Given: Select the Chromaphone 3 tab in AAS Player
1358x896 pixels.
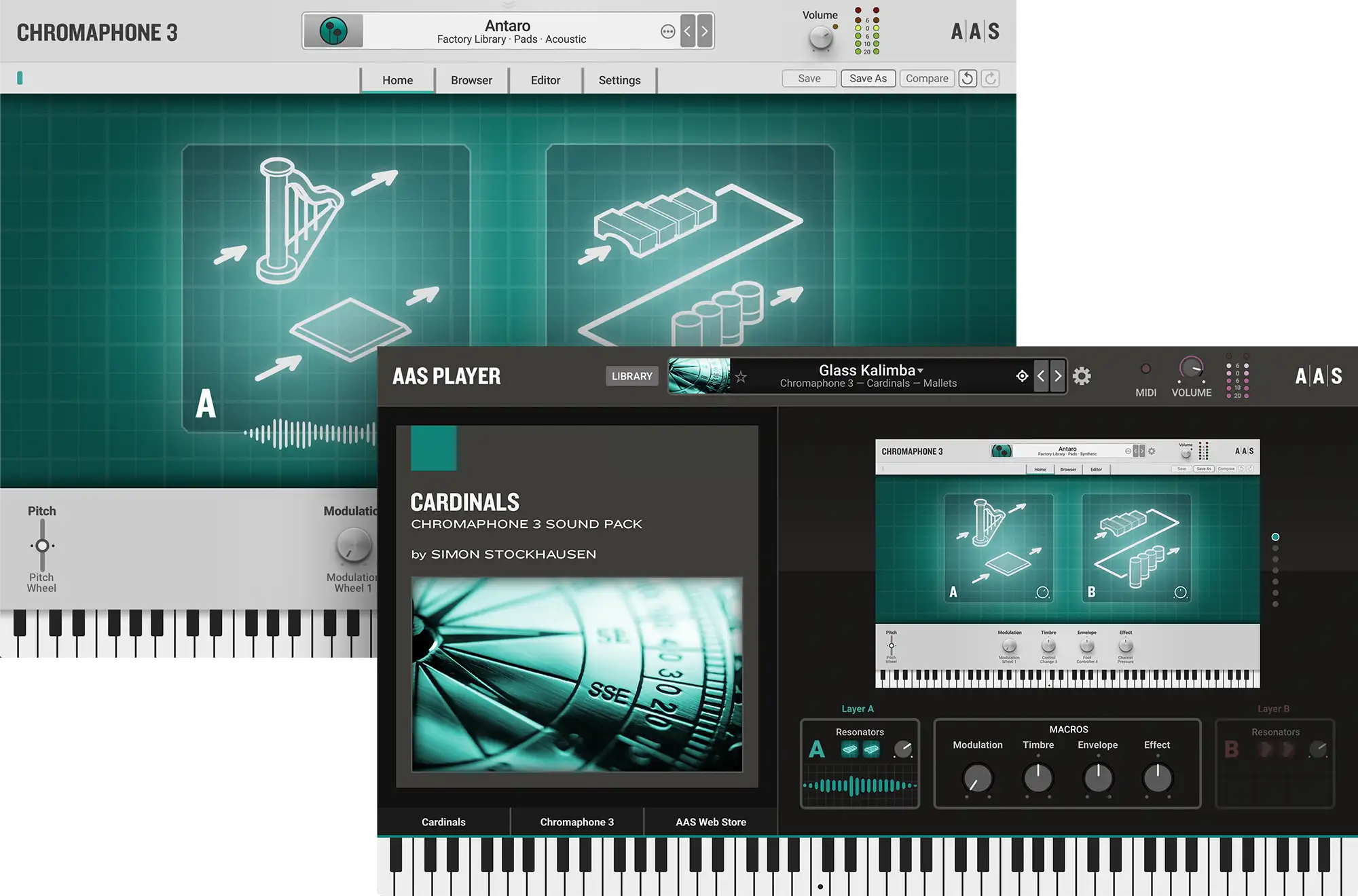Looking at the screenshot, I should click(x=576, y=822).
